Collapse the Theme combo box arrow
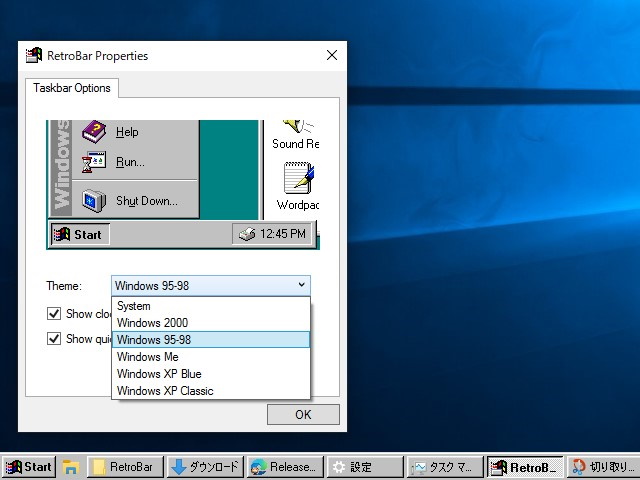 301,285
